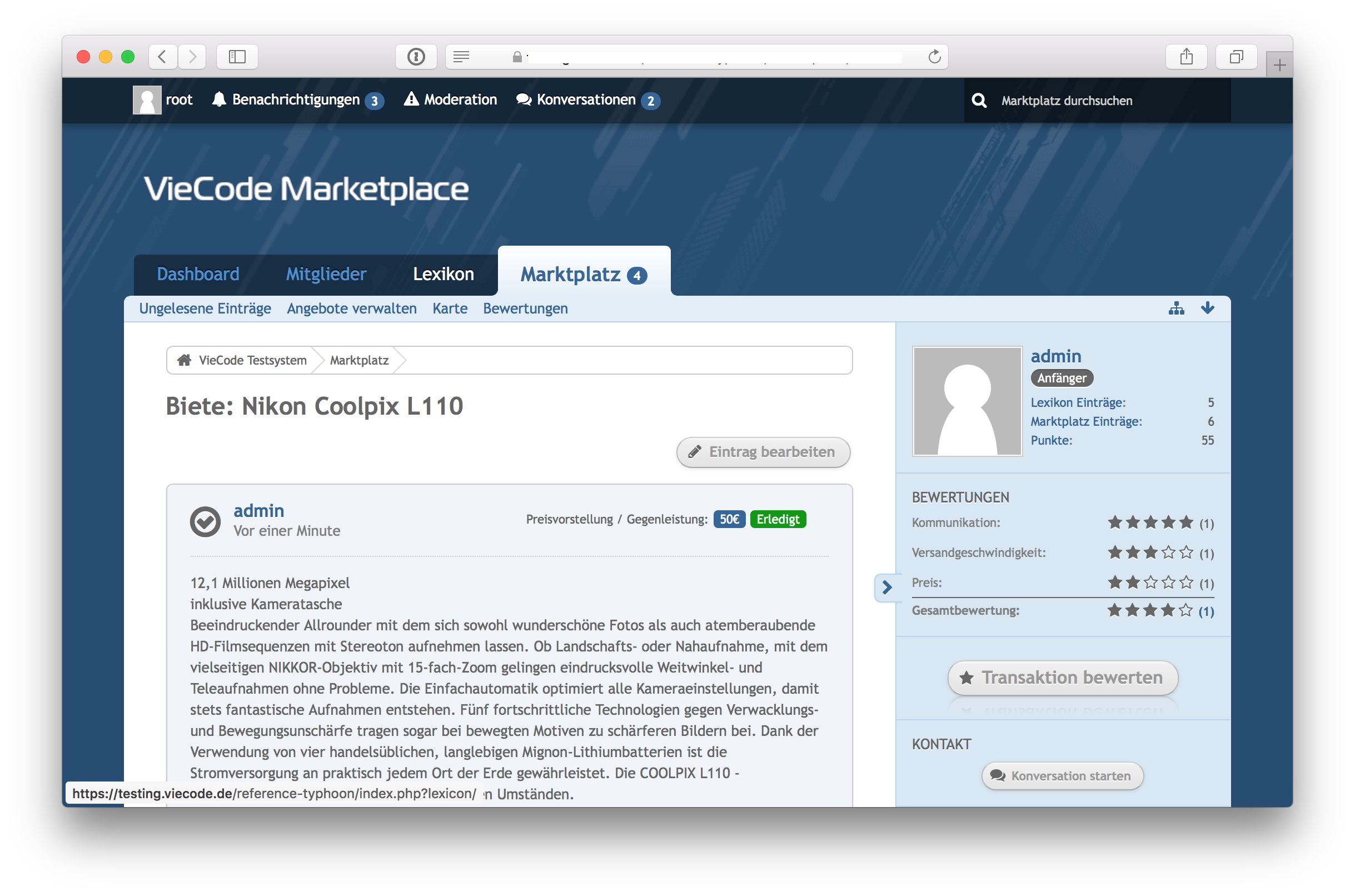Click the Eintrag bearbeiten button
The width and height of the screenshot is (1355, 896).
(763, 452)
